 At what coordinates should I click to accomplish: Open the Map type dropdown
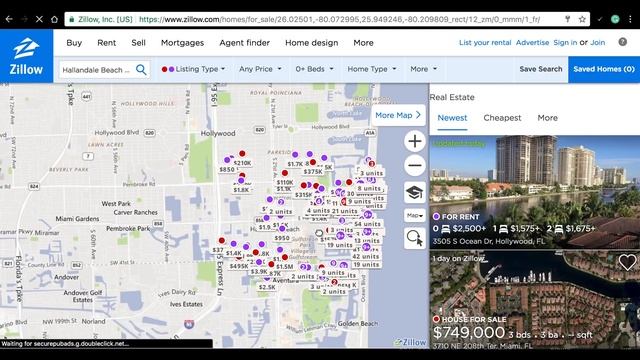pyautogui.click(x=415, y=215)
